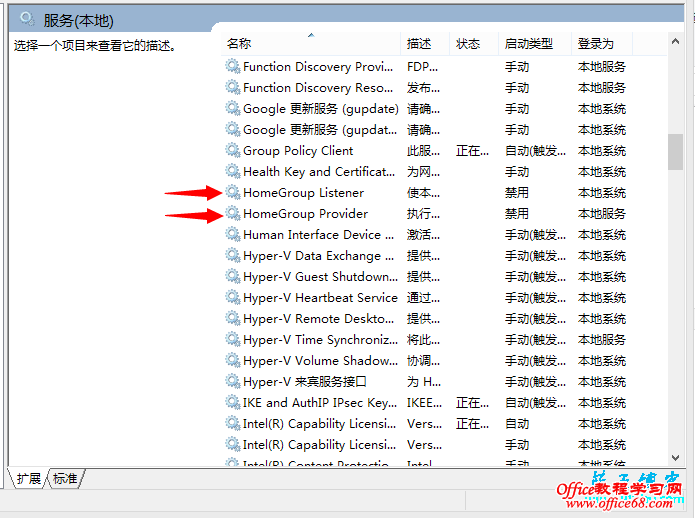This screenshot has height=518, width=695.
Task: Click the vertical scrollbar thumb
Action: 675,152
